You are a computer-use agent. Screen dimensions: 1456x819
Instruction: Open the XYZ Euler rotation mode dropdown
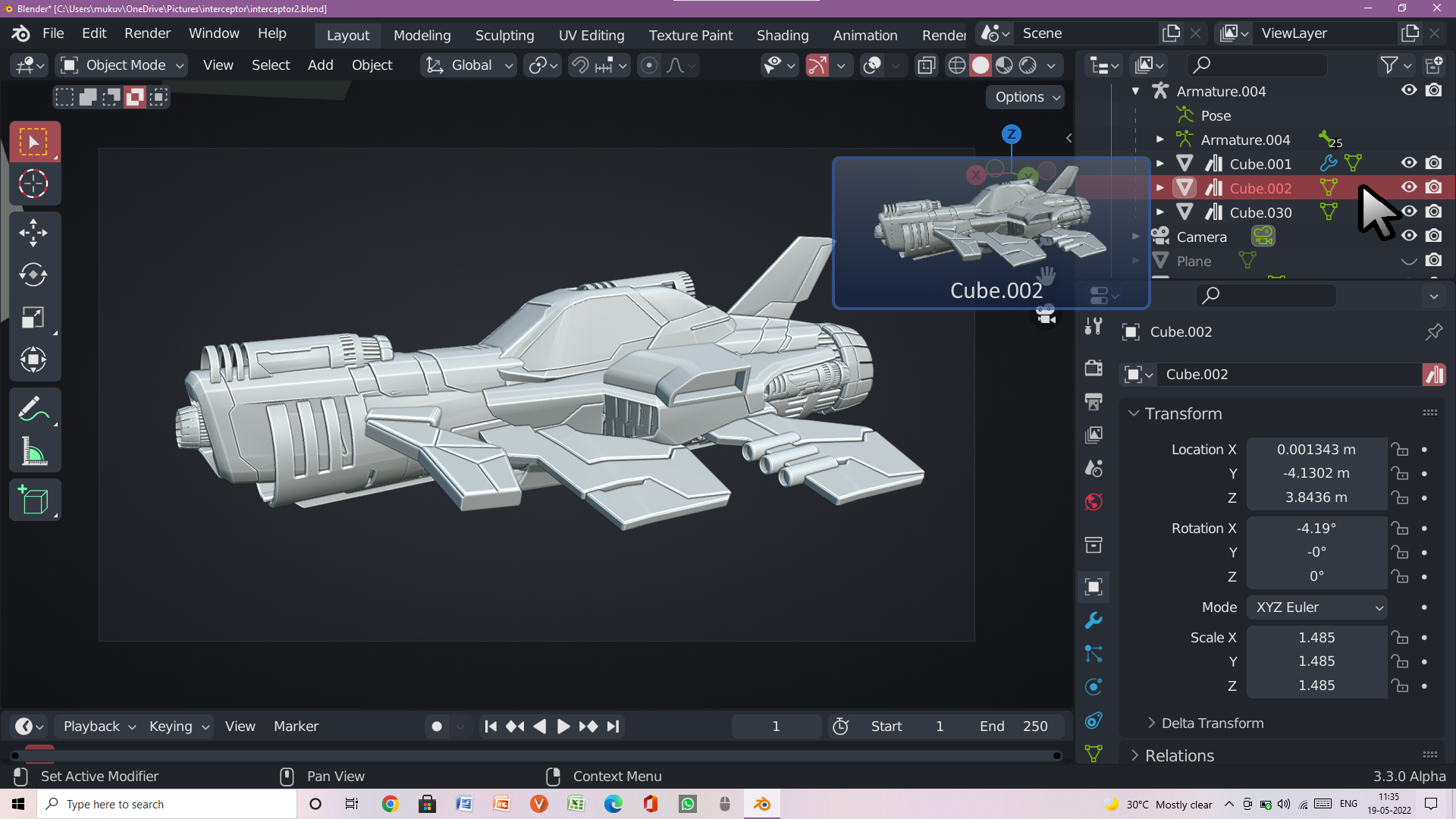click(1317, 607)
